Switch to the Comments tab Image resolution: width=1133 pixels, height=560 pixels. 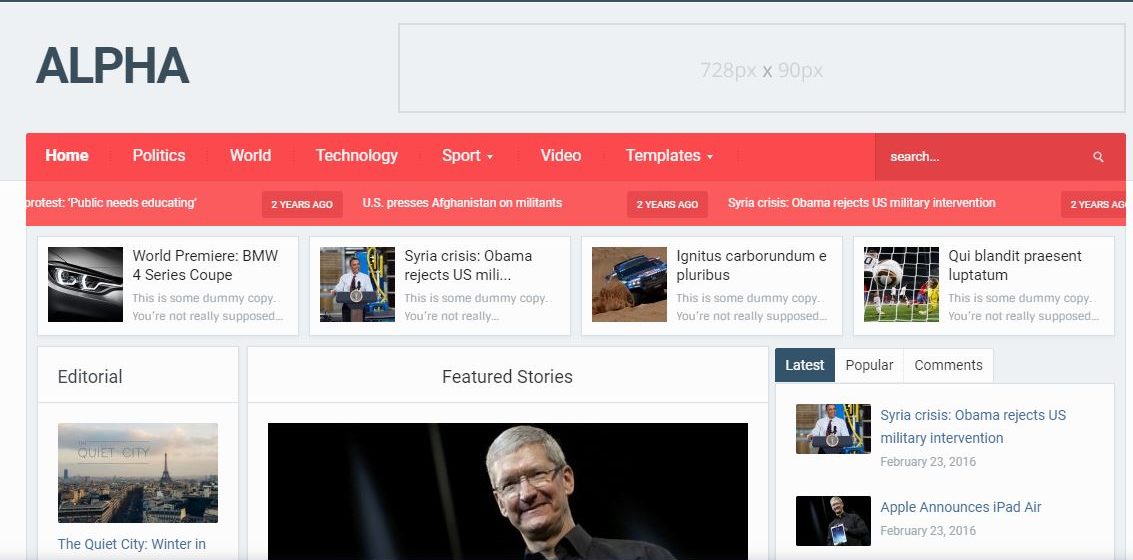(948, 365)
